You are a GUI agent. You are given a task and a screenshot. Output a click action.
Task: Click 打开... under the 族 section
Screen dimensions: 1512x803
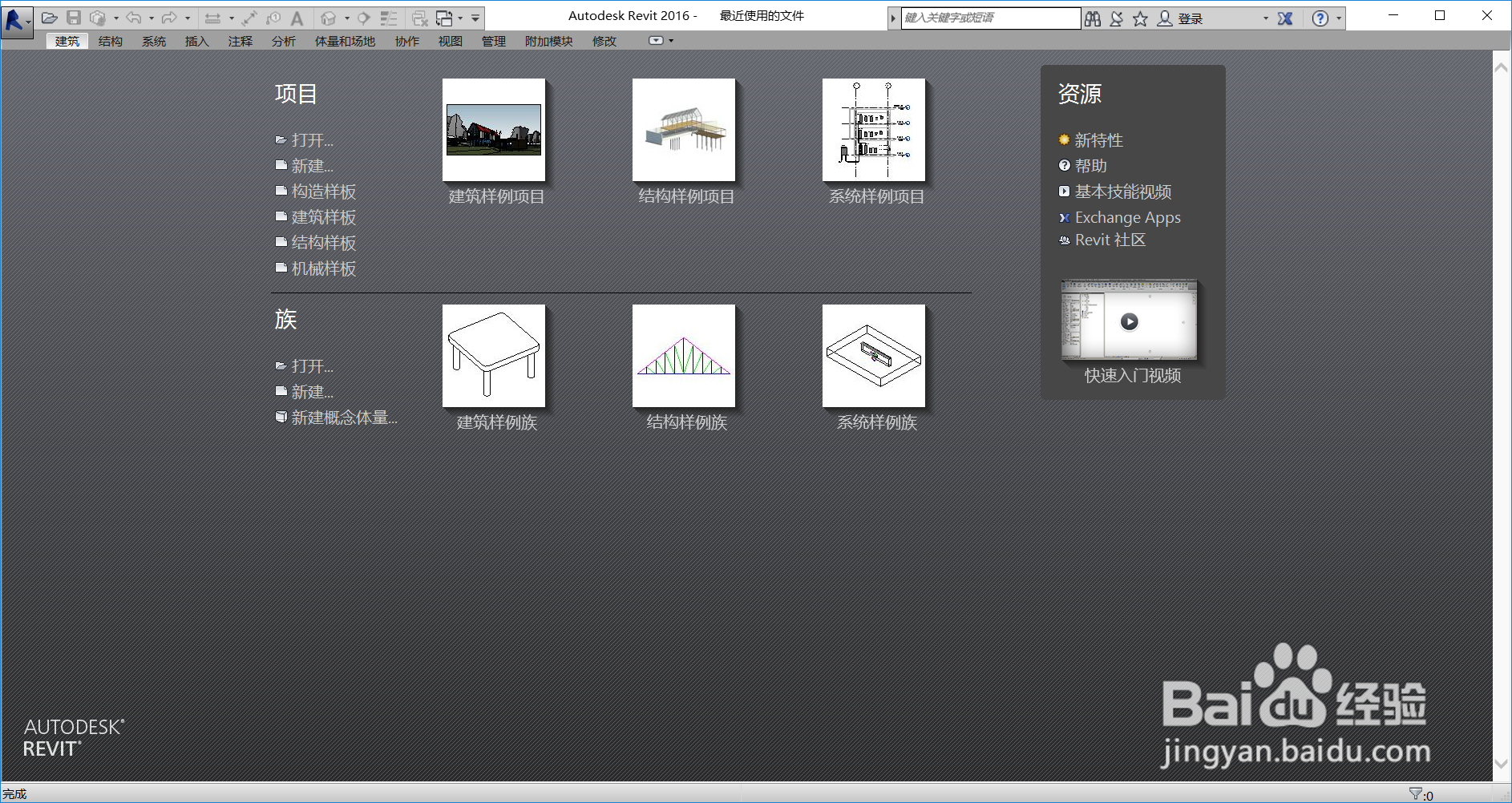click(x=305, y=366)
